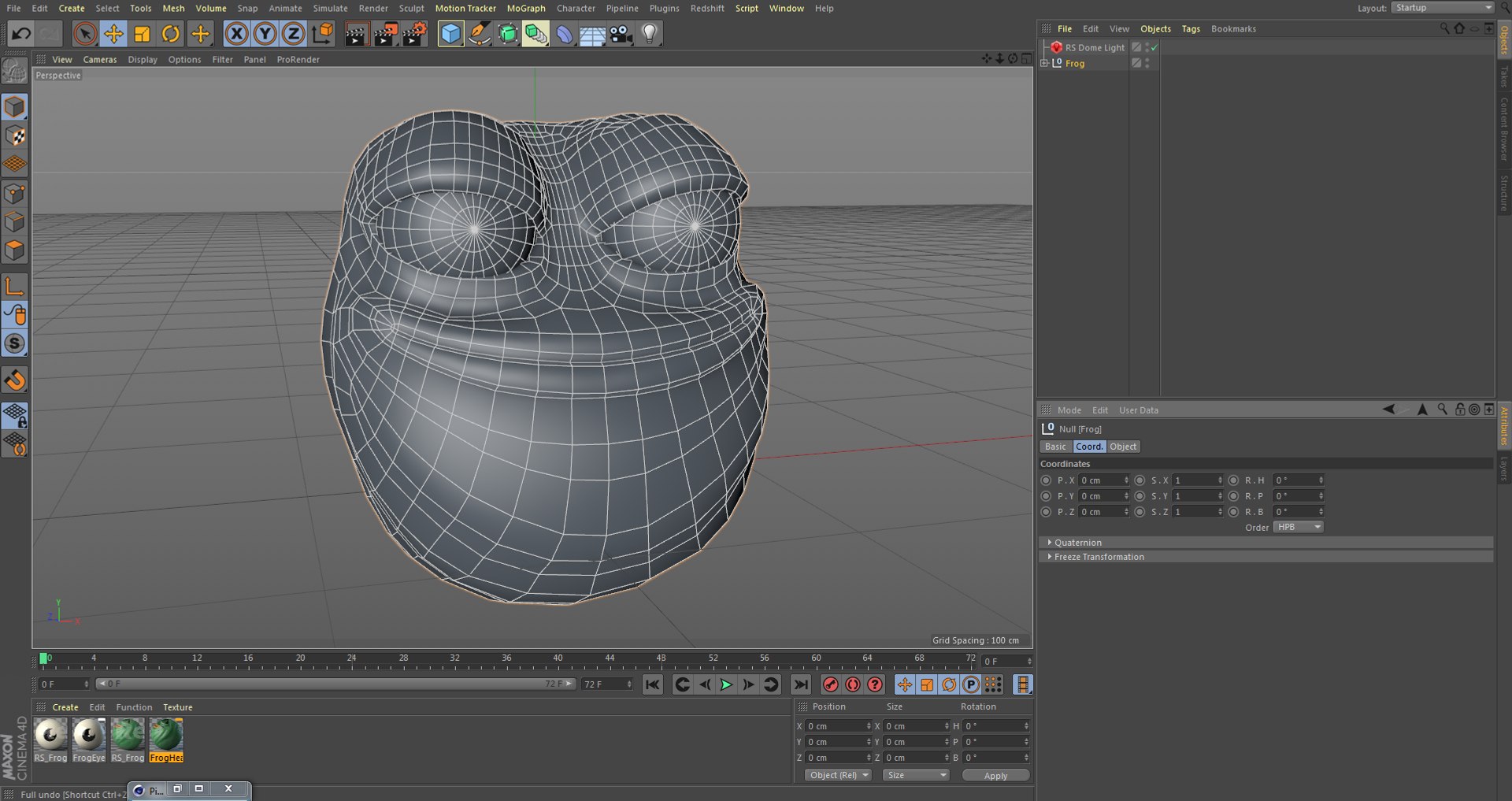1512x801 pixels.
Task: Click the Record Active Objects button
Action: tap(830, 684)
